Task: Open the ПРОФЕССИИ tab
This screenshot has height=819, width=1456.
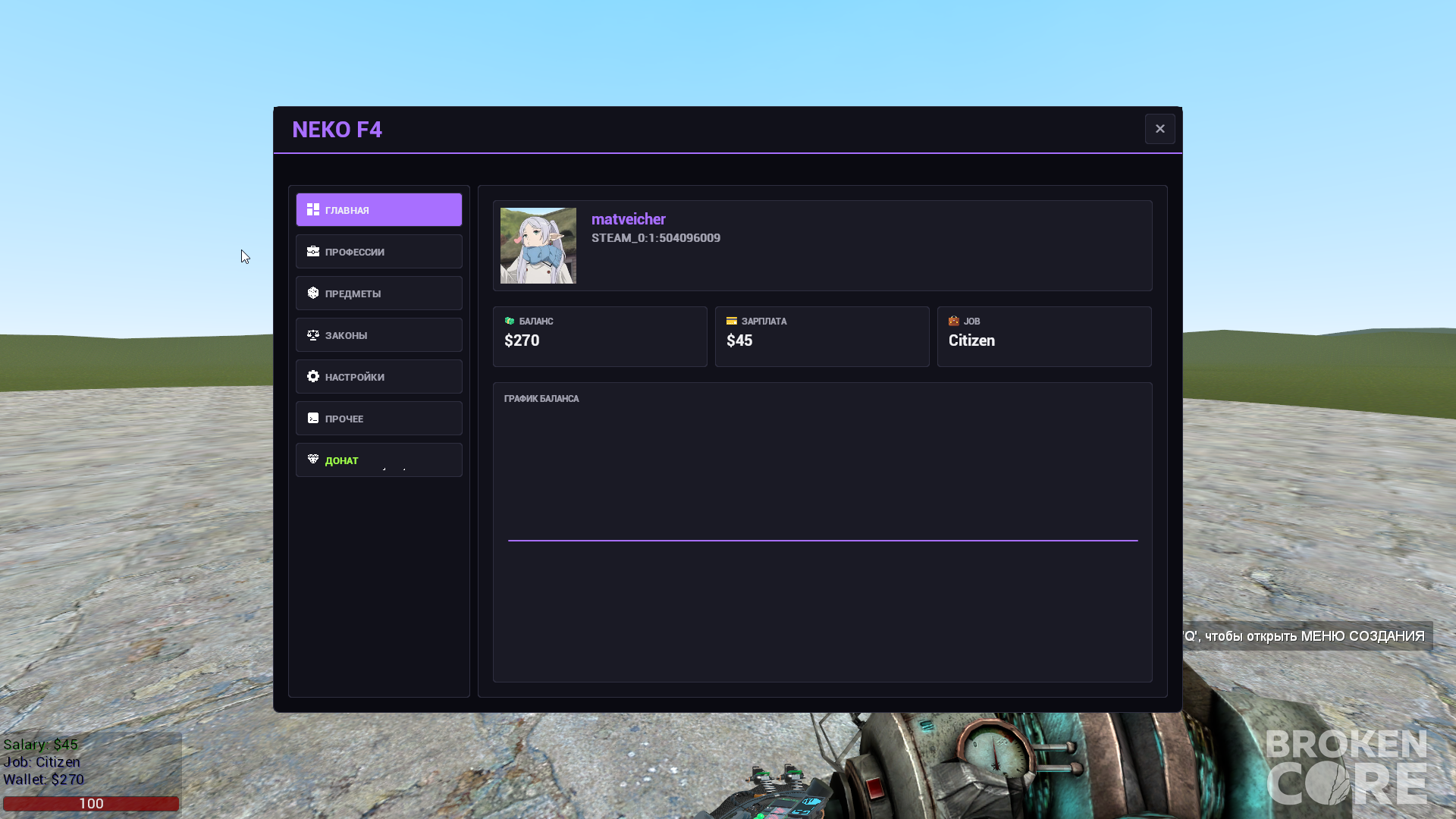Action: coord(379,252)
